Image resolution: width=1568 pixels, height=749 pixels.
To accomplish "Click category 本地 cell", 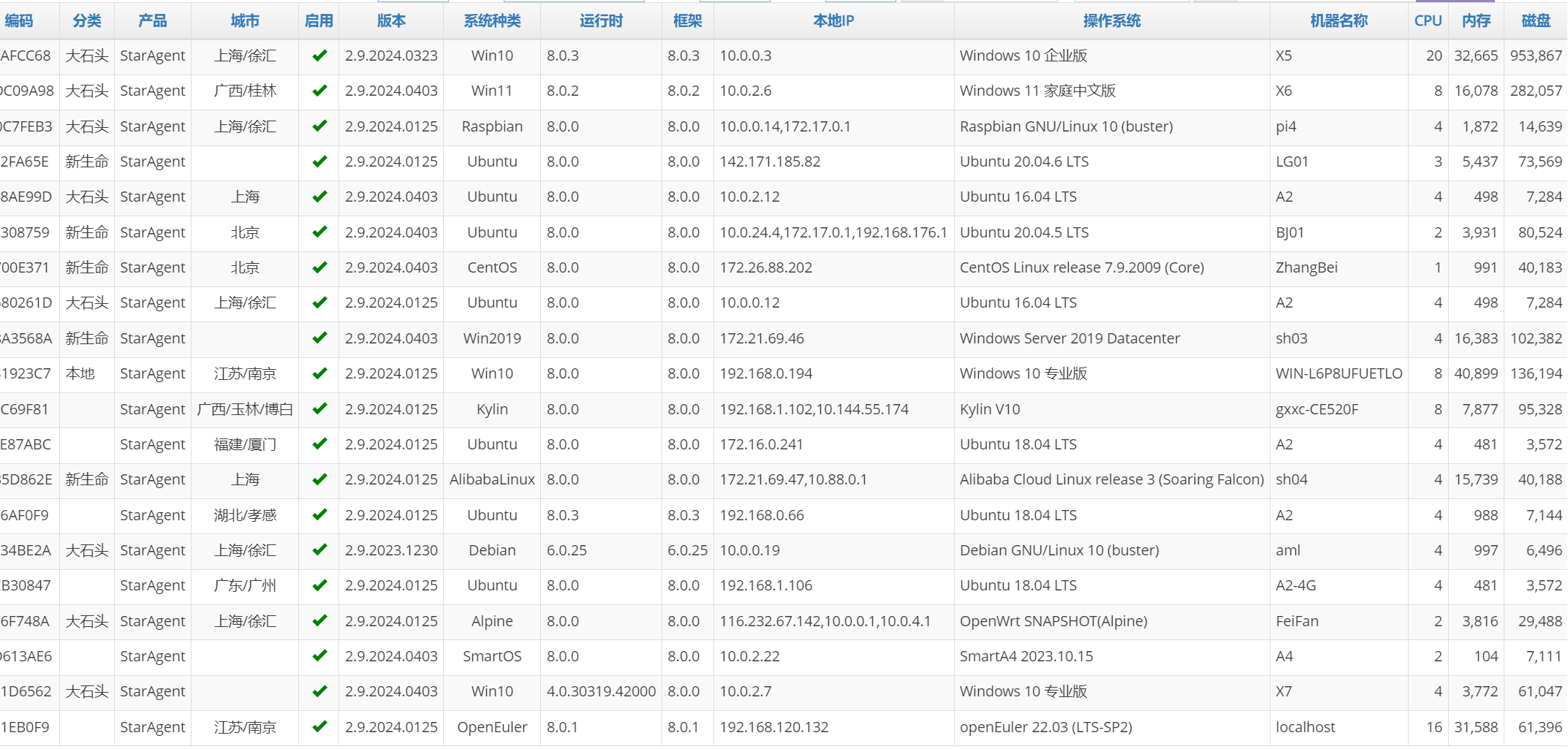I will 80,373.
